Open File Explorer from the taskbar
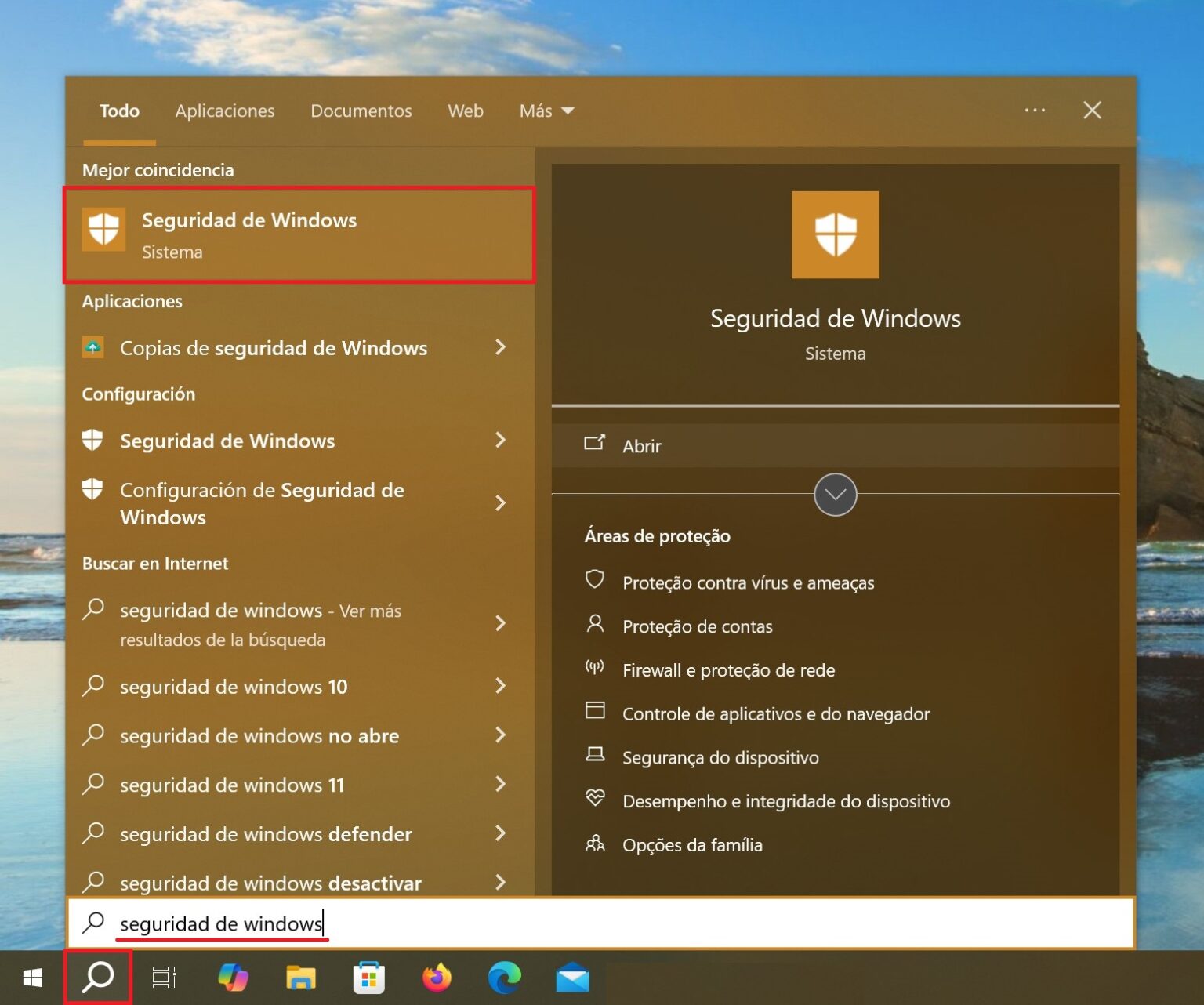The width and height of the screenshot is (1204, 1005). click(x=301, y=978)
